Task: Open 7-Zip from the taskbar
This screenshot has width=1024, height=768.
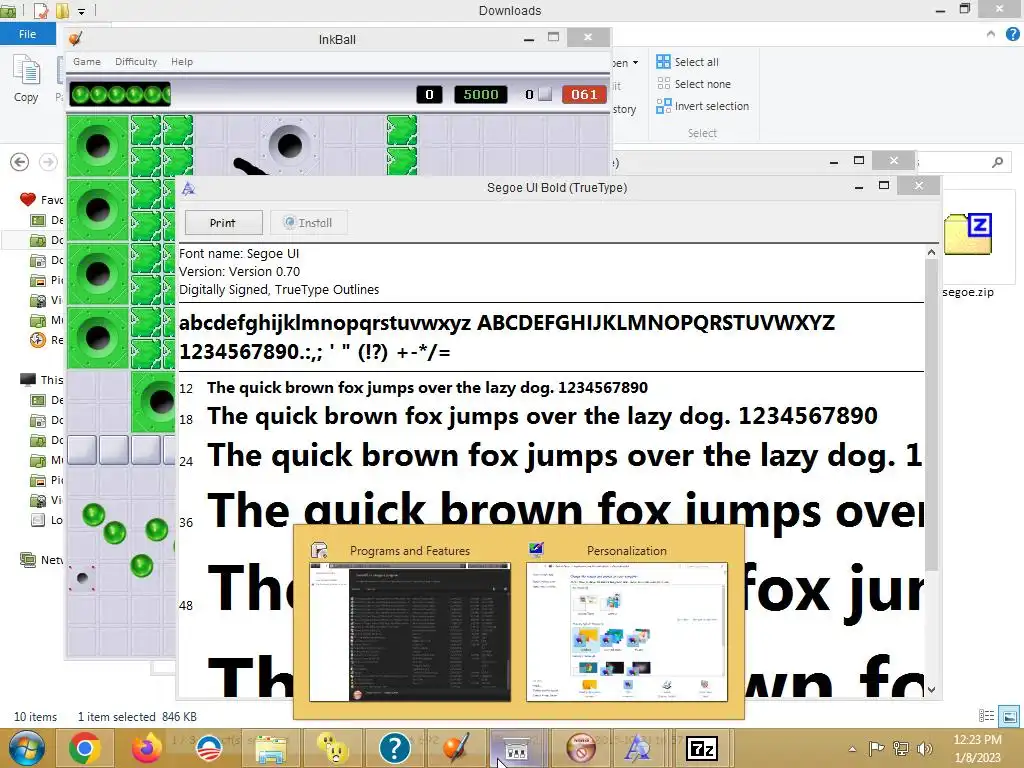Action: 701,748
